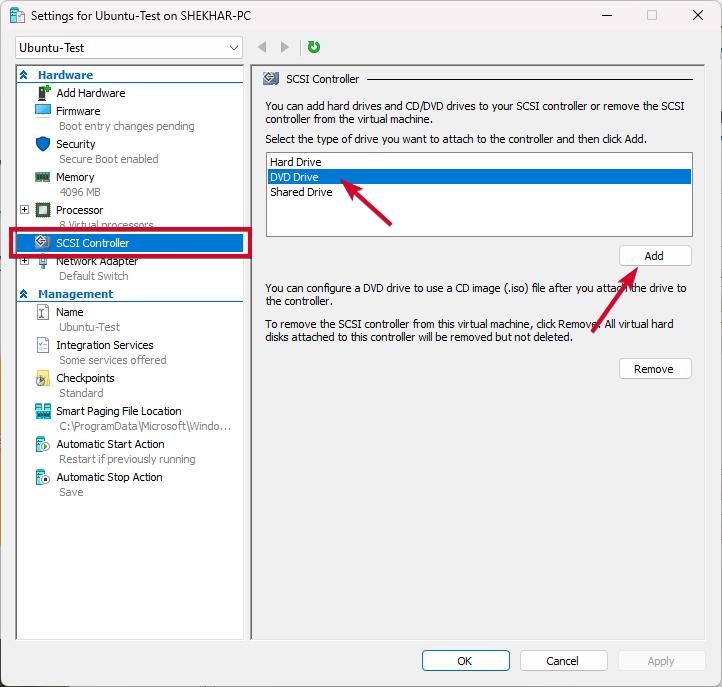Select the Firmware settings entry
722x687 pixels.
click(78, 111)
